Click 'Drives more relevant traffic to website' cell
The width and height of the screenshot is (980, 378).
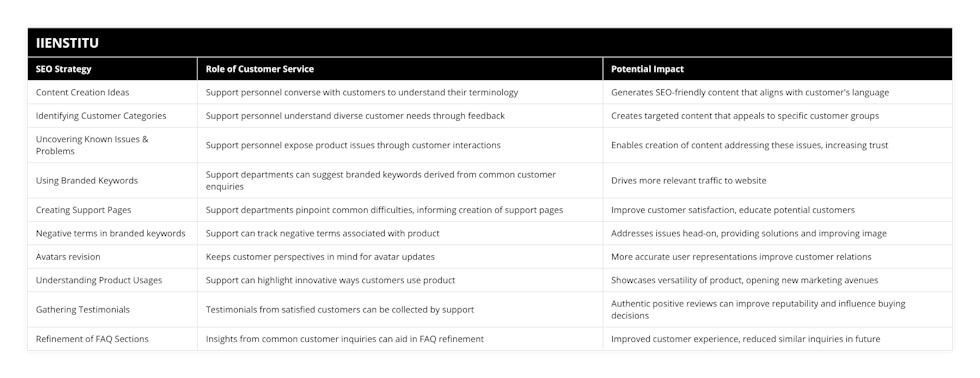click(x=778, y=181)
